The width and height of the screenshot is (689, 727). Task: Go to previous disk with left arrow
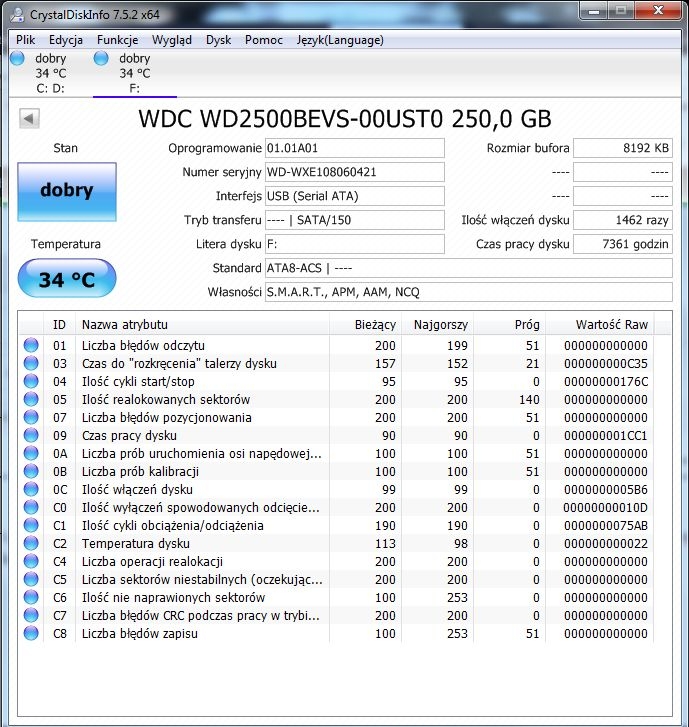[29, 119]
